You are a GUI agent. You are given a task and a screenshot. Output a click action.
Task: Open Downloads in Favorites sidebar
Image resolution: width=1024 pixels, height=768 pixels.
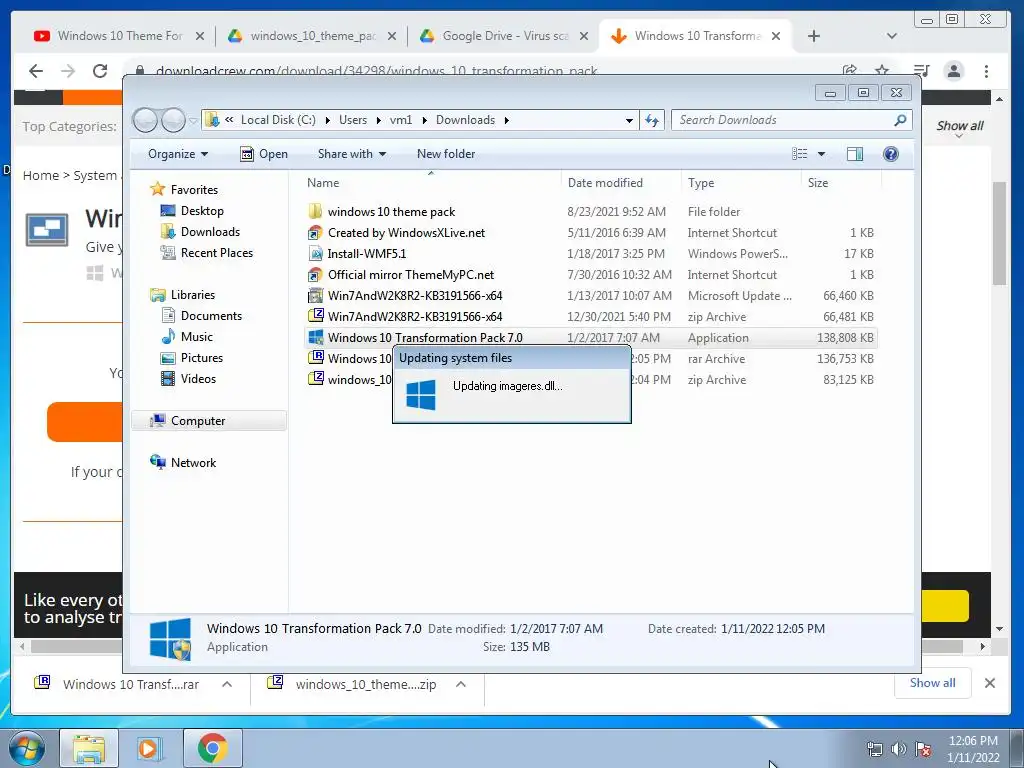pyautogui.click(x=210, y=232)
